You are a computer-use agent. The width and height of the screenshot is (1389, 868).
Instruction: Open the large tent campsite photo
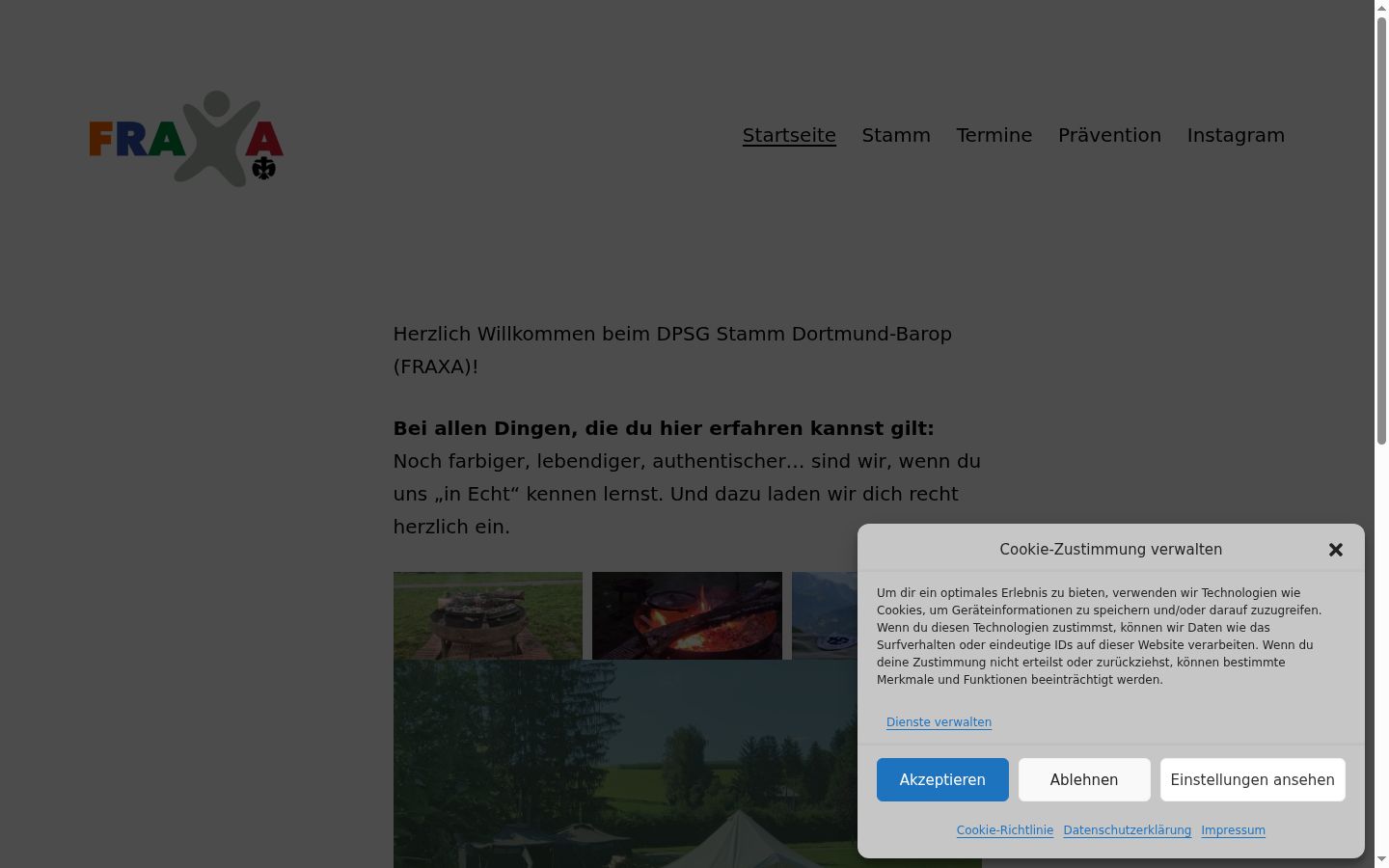pos(625,764)
